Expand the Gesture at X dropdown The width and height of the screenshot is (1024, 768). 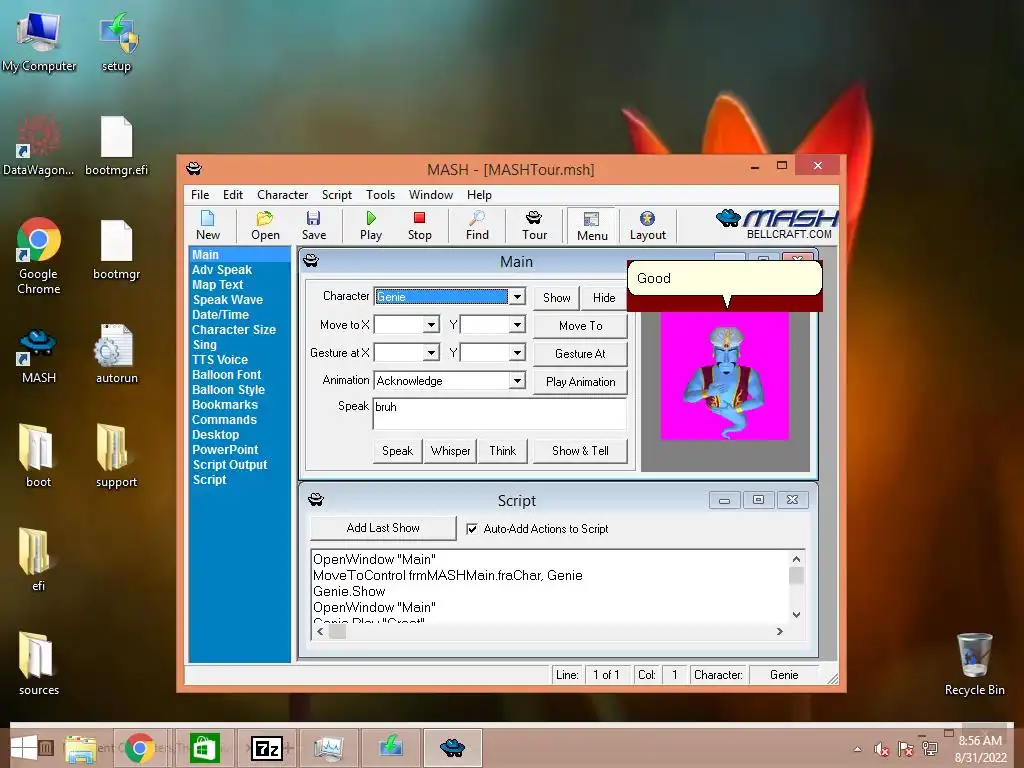[431, 353]
